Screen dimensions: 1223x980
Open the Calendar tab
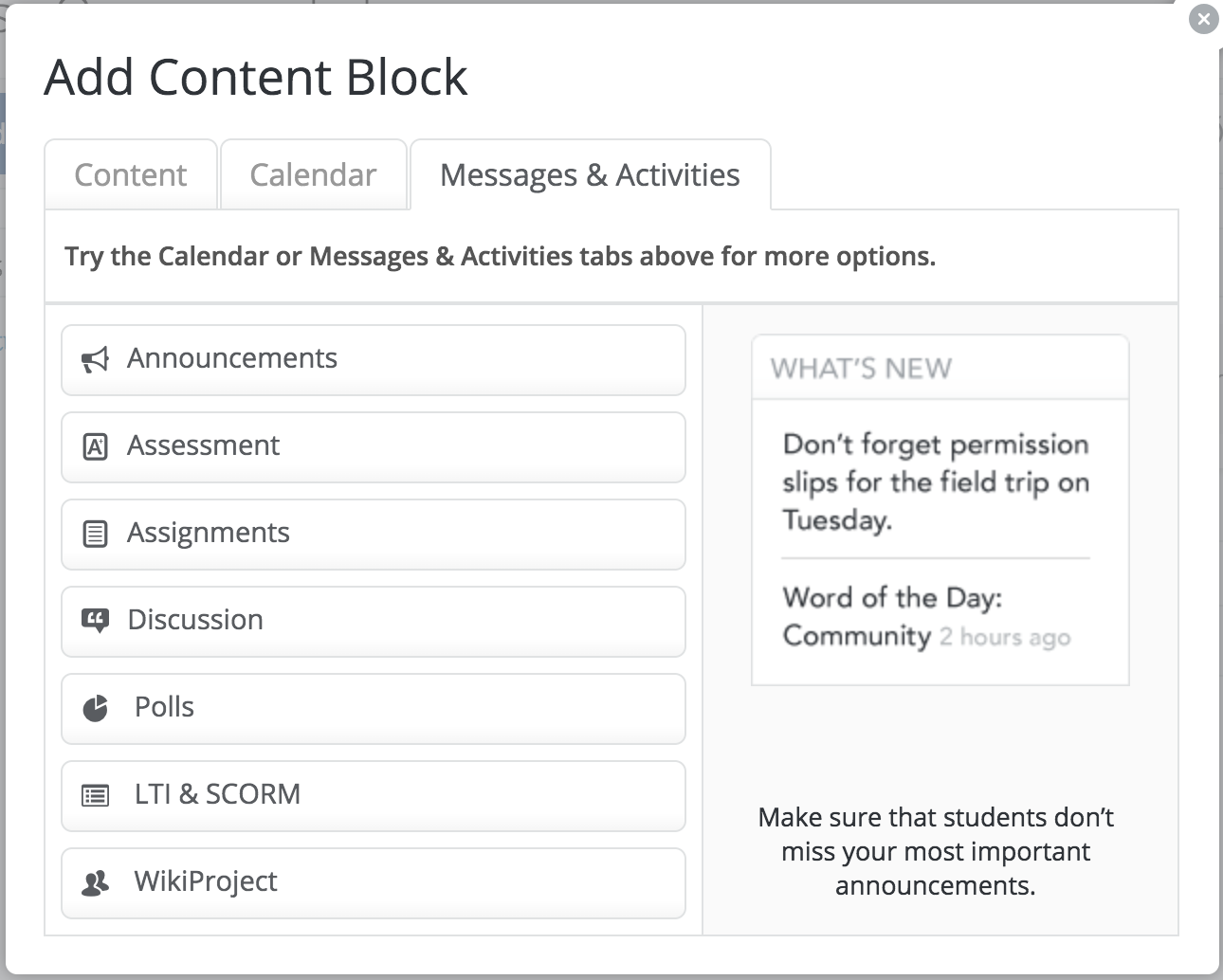pyautogui.click(x=313, y=175)
